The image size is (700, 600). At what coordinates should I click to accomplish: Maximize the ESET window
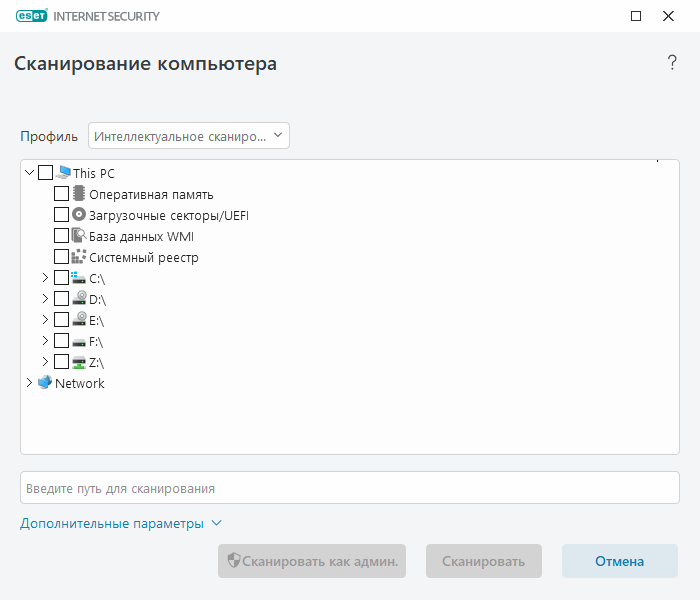tap(636, 16)
